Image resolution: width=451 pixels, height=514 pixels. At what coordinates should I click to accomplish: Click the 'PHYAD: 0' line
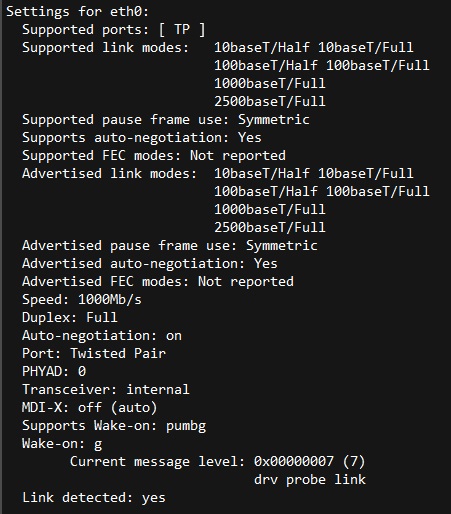(x=54, y=372)
